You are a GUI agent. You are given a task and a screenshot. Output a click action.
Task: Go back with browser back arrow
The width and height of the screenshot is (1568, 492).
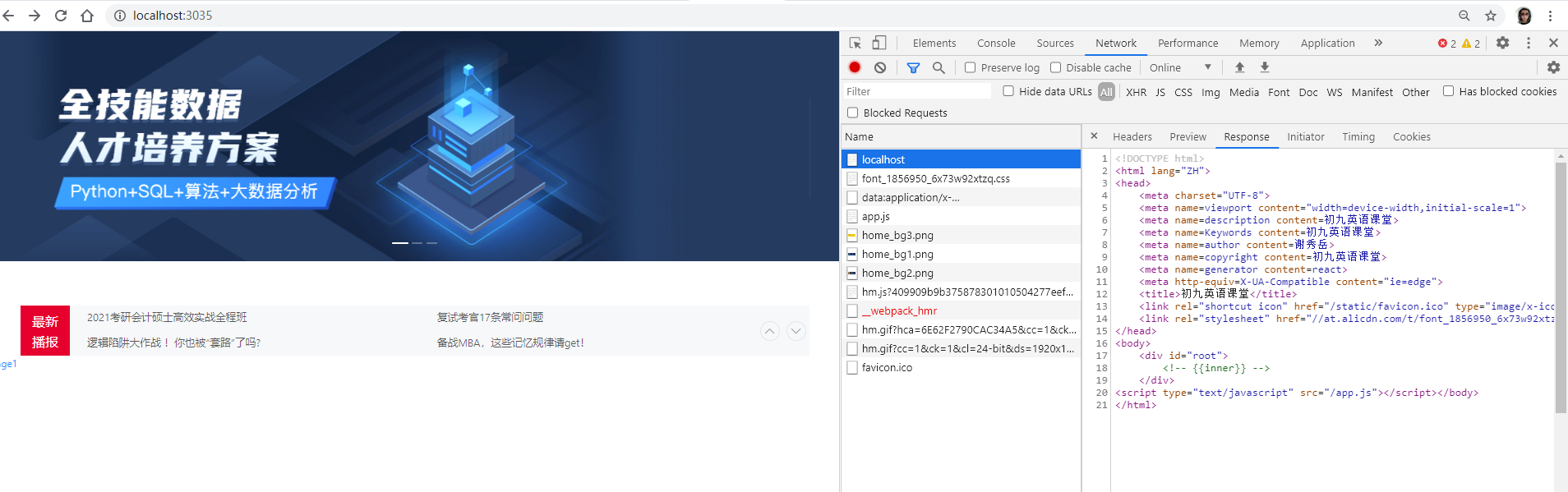tap(9, 16)
